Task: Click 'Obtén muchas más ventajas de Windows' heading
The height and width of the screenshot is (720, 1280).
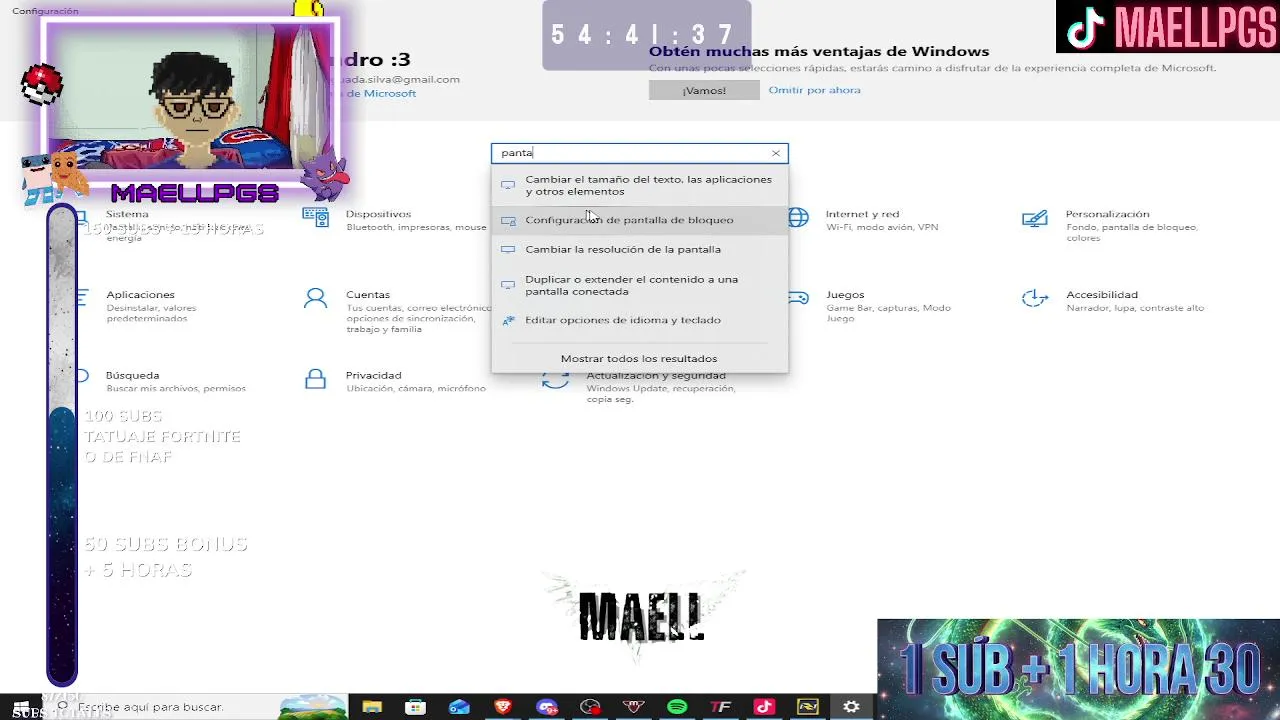Action: point(819,51)
